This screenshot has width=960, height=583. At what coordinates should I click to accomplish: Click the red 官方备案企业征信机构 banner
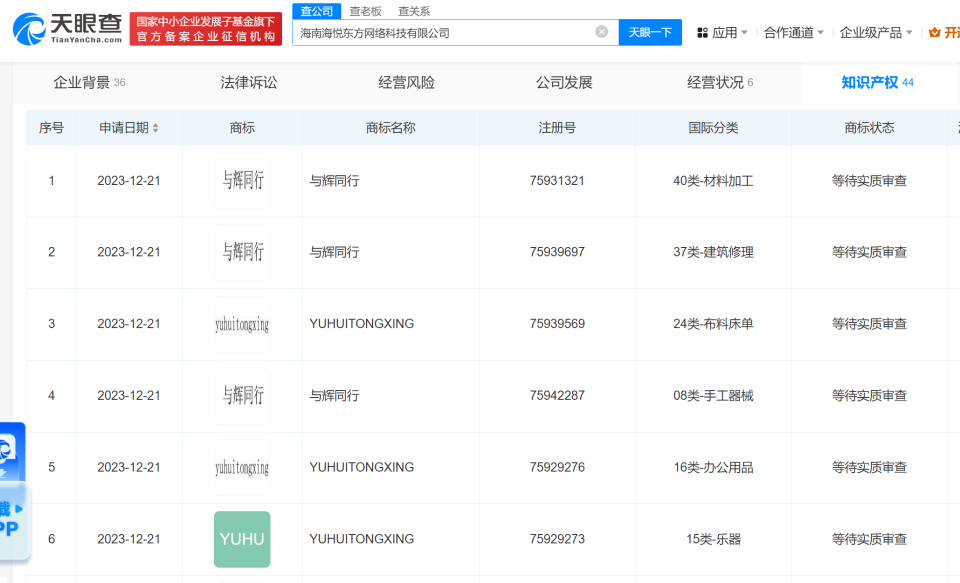(x=206, y=29)
